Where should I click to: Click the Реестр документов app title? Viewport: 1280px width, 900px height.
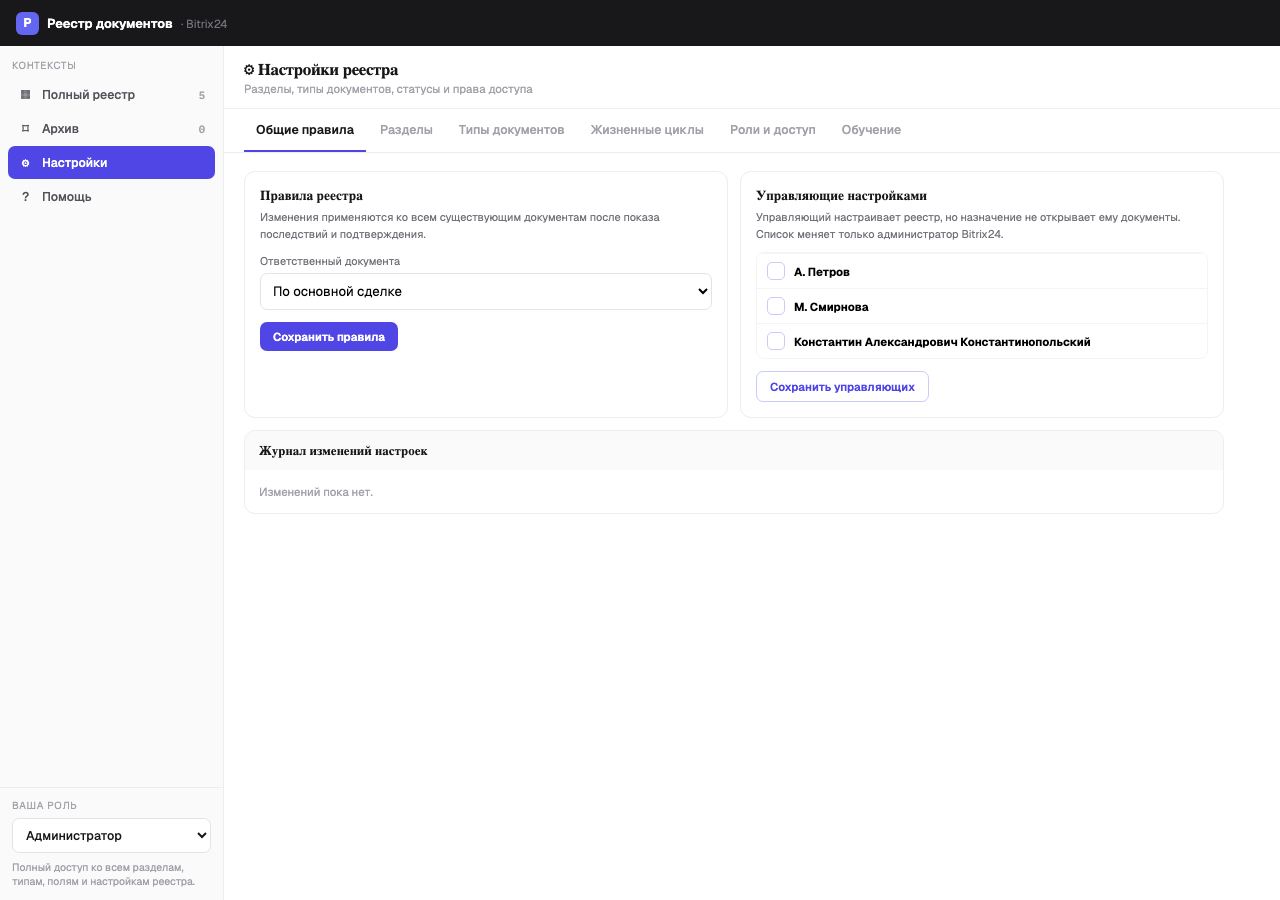coord(110,23)
